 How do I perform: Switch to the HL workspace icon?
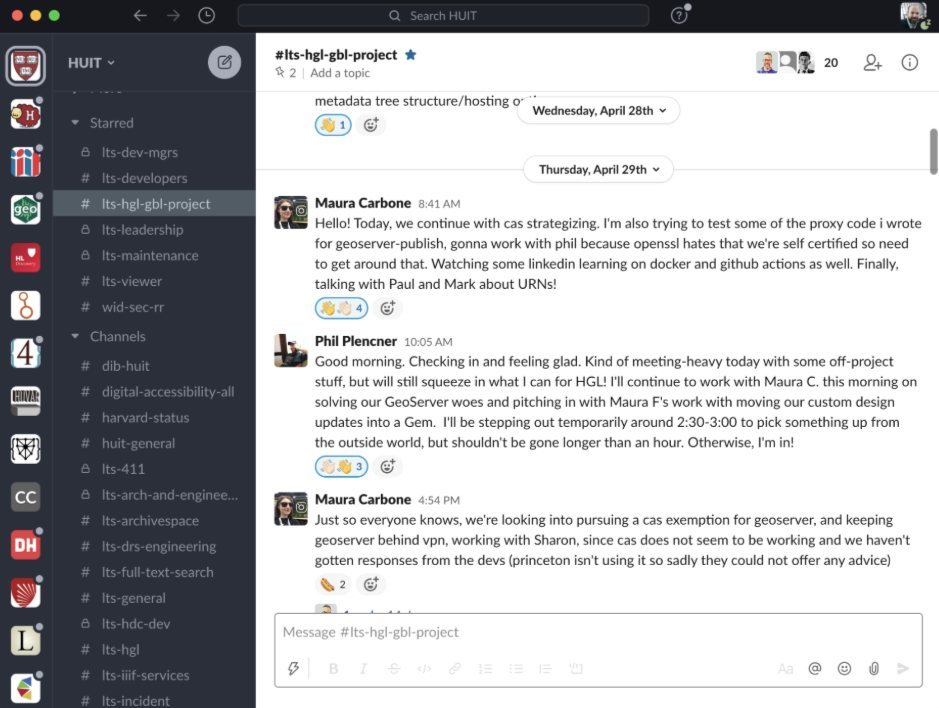[x=25, y=258]
